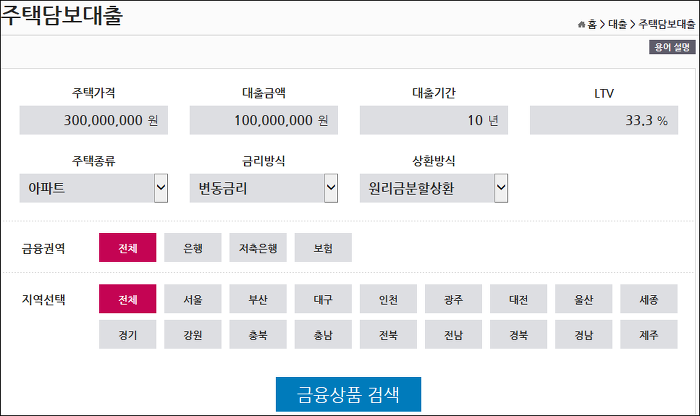Click the 금융상품 검색 search button

[x=348, y=394]
